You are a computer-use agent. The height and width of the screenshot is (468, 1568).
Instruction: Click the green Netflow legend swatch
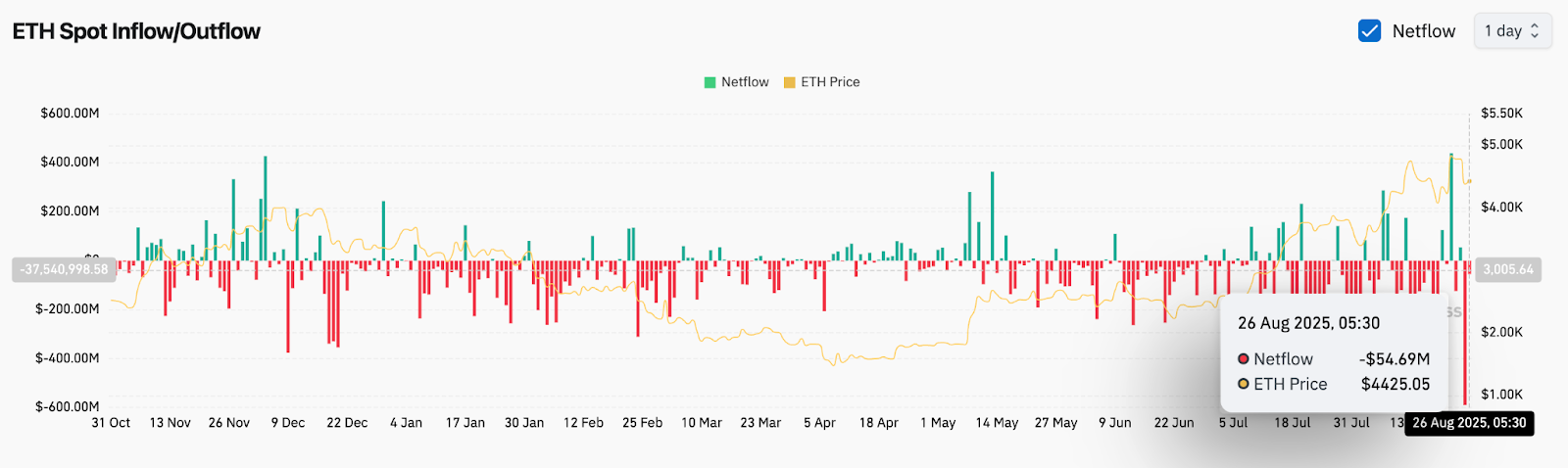tap(710, 82)
